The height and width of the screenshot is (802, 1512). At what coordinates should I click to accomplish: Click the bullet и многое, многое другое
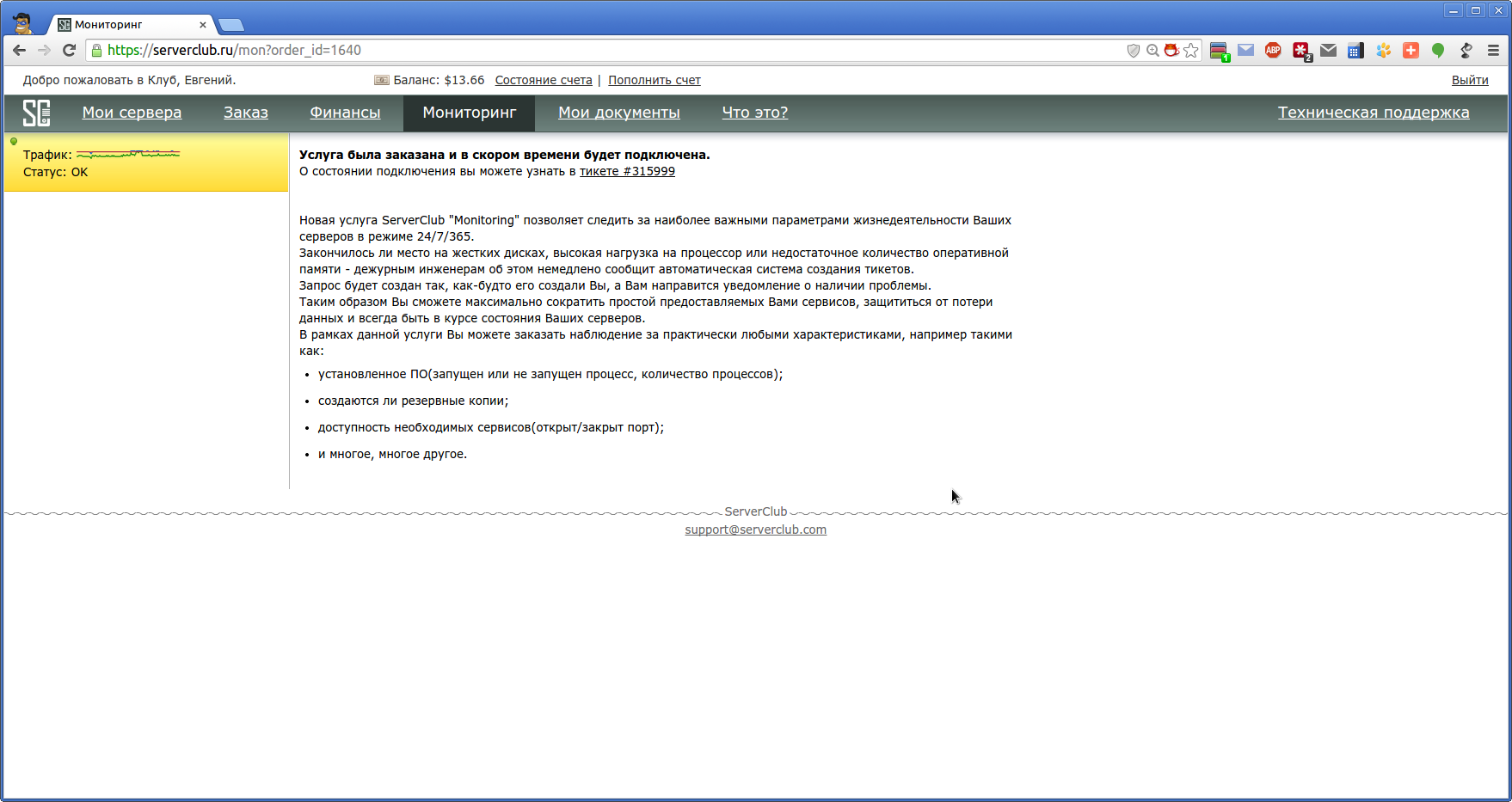click(x=392, y=454)
